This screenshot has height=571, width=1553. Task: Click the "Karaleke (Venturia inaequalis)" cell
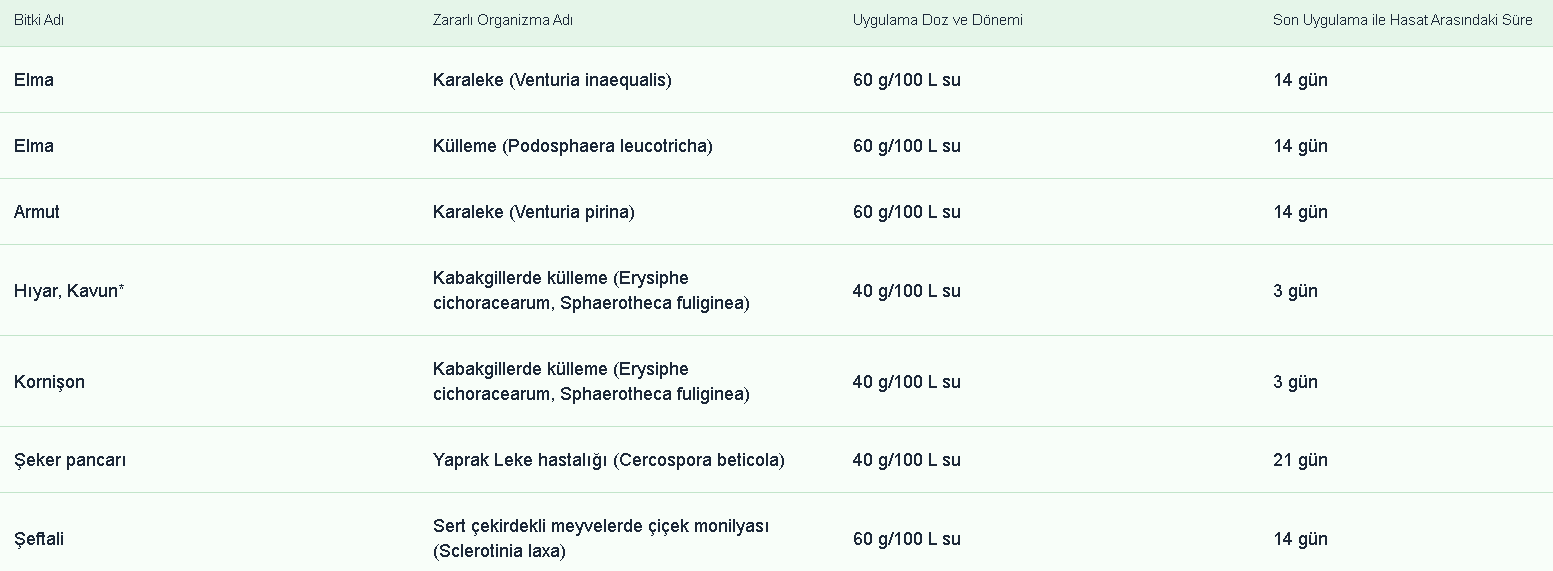(x=552, y=80)
